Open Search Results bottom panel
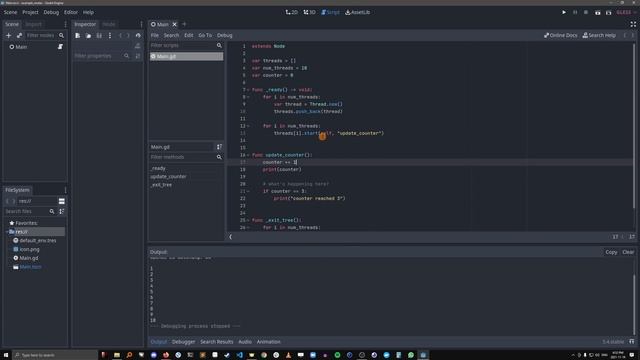This screenshot has width=640, height=360. click(x=217, y=342)
